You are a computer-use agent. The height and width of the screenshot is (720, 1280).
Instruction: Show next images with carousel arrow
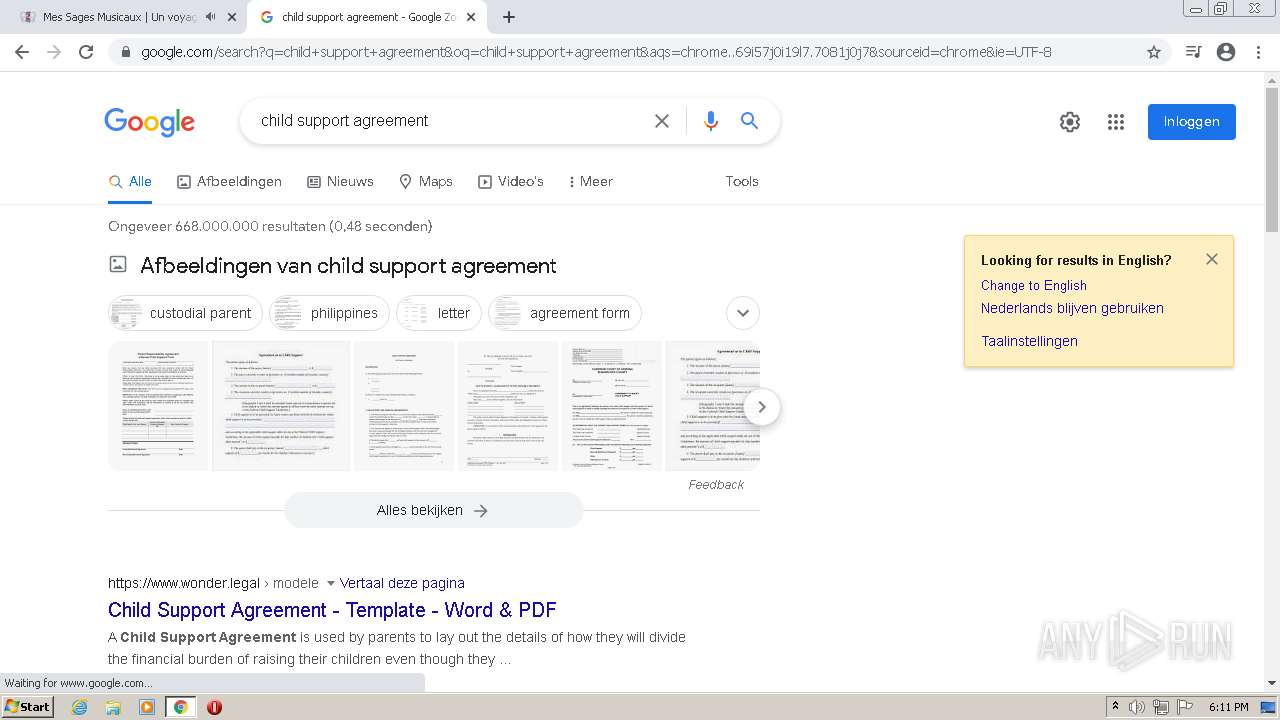pyautogui.click(x=762, y=407)
